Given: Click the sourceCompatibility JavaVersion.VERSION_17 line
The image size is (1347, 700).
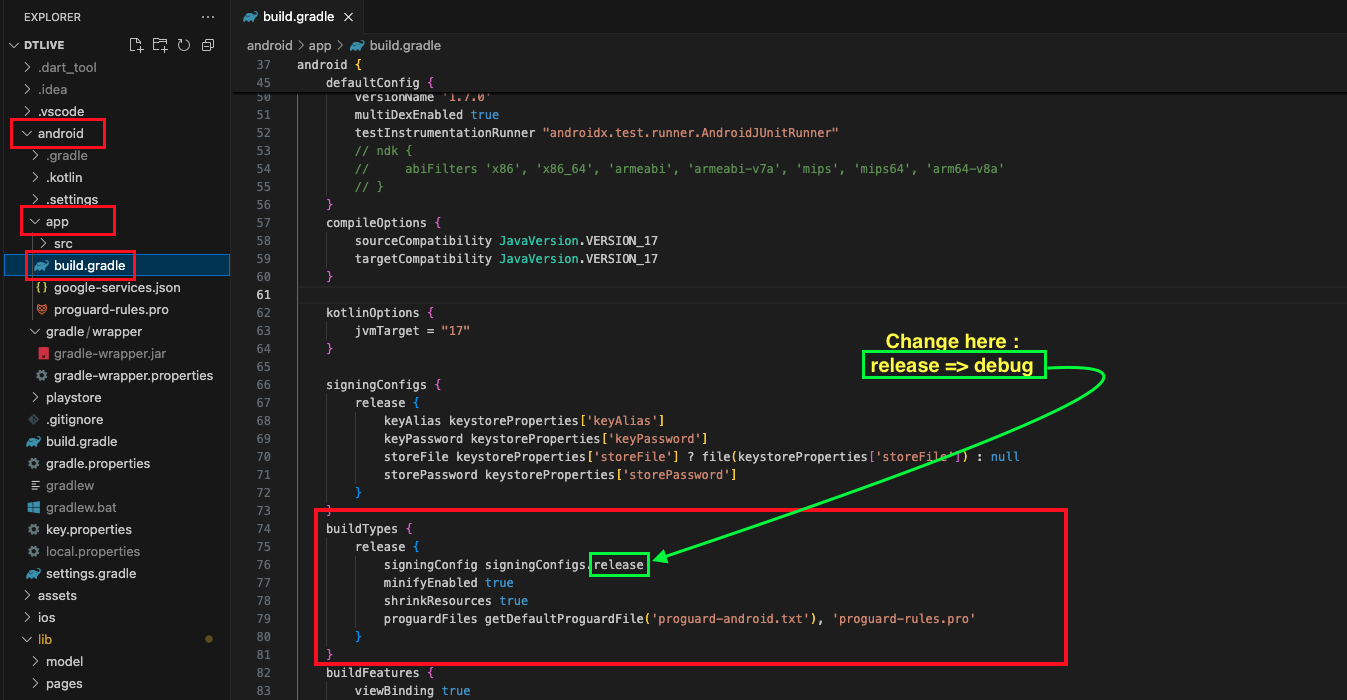Looking at the screenshot, I should pos(506,241).
